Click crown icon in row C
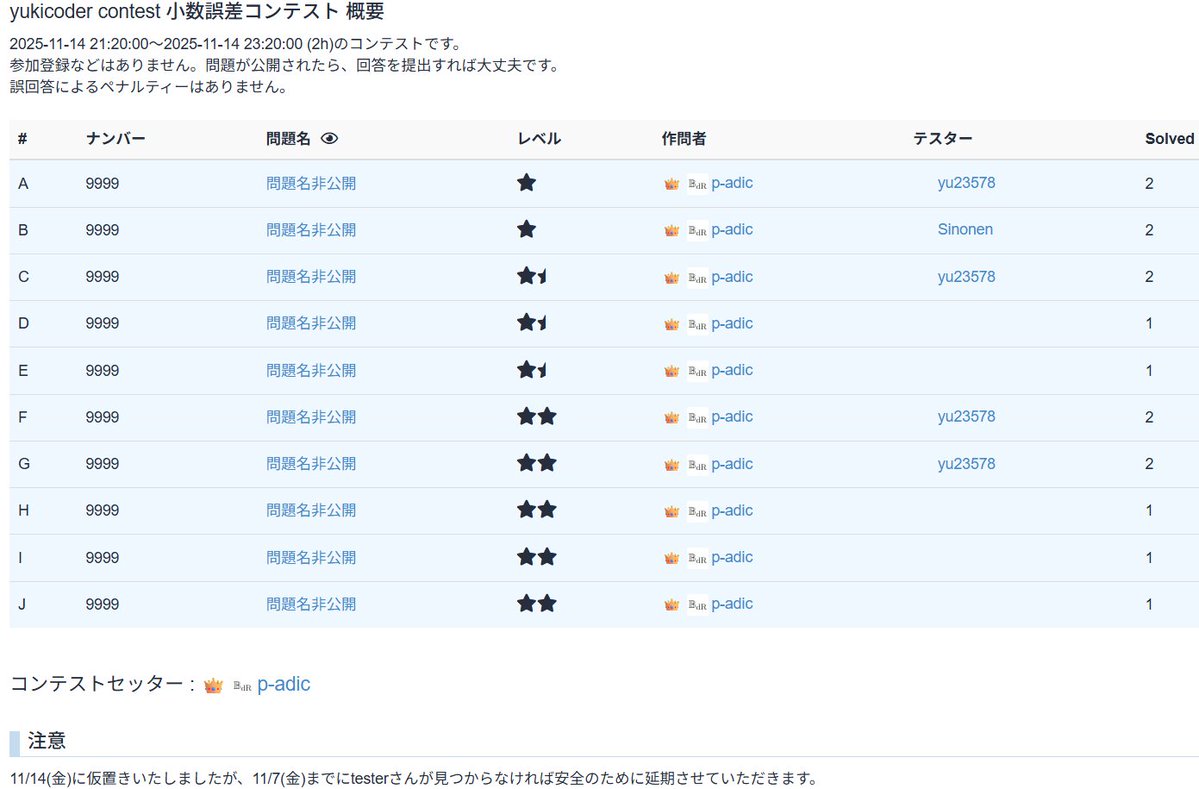The width and height of the screenshot is (1199, 789). 671,278
